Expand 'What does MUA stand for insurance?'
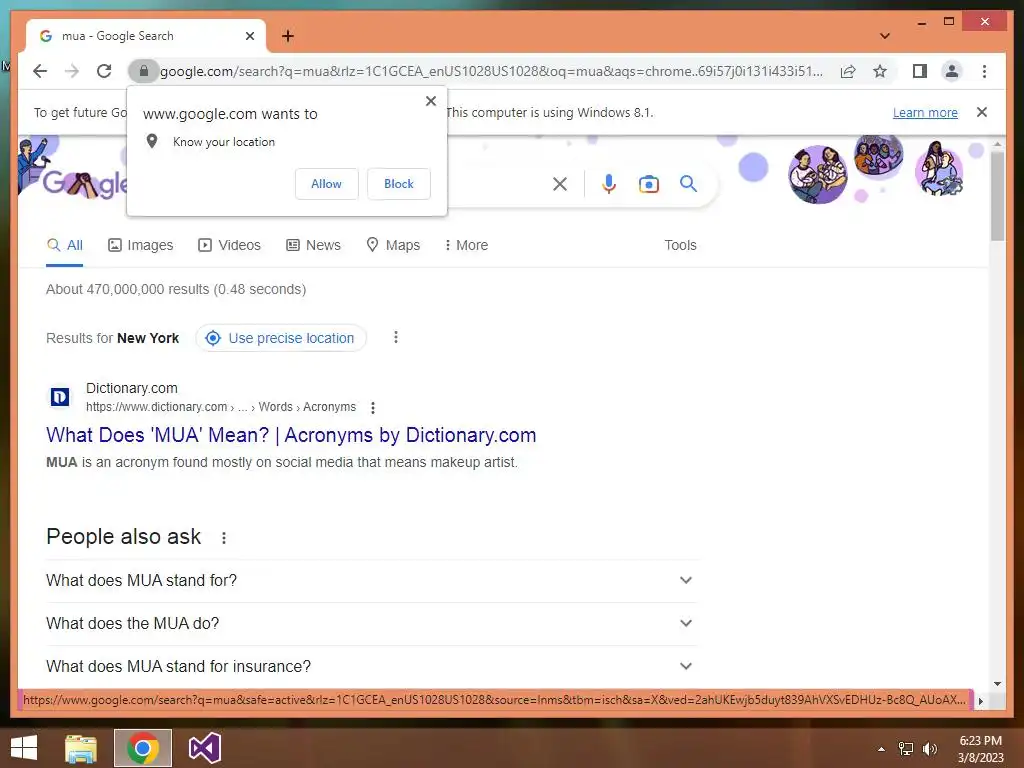 coord(371,667)
